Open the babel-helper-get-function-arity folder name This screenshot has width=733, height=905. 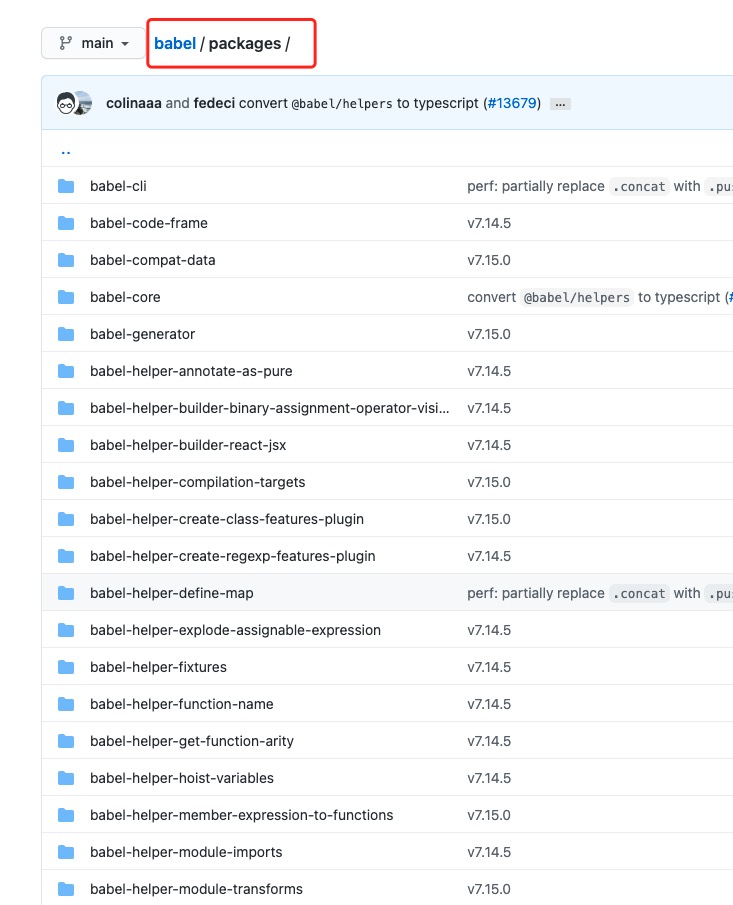pos(192,741)
